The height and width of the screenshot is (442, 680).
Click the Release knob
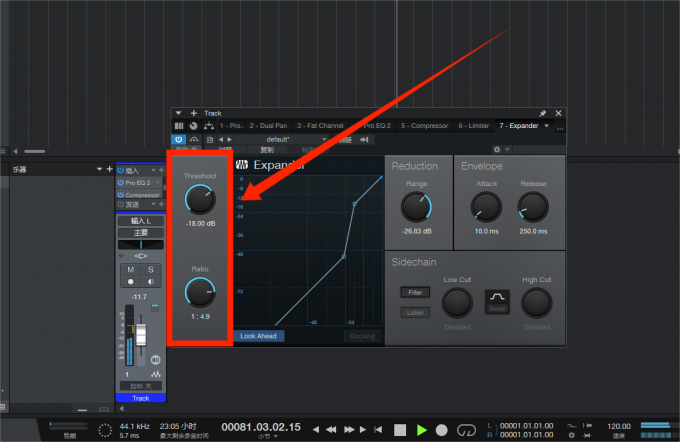[x=533, y=207]
